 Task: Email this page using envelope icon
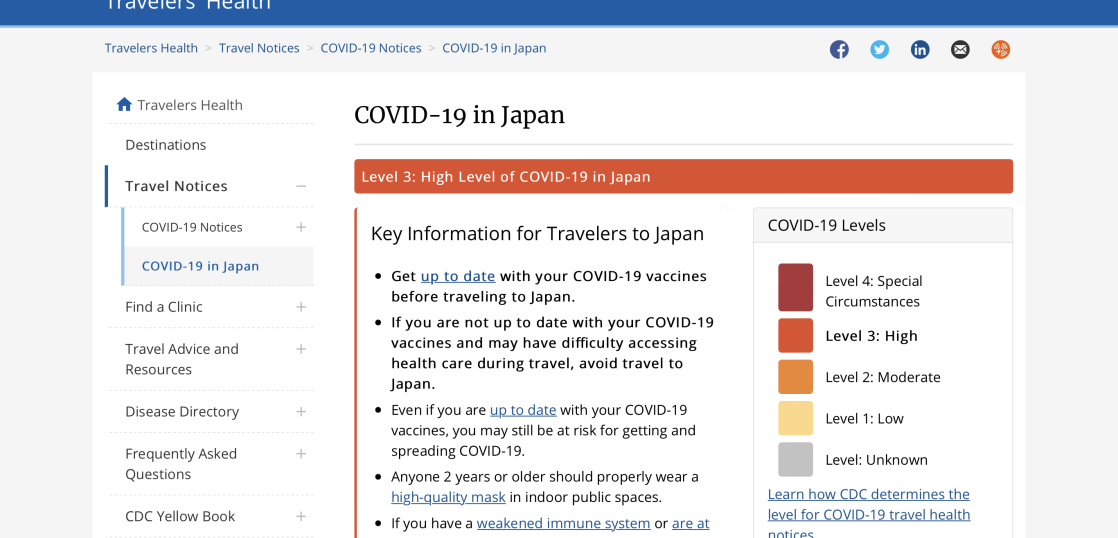(x=960, y=49)
